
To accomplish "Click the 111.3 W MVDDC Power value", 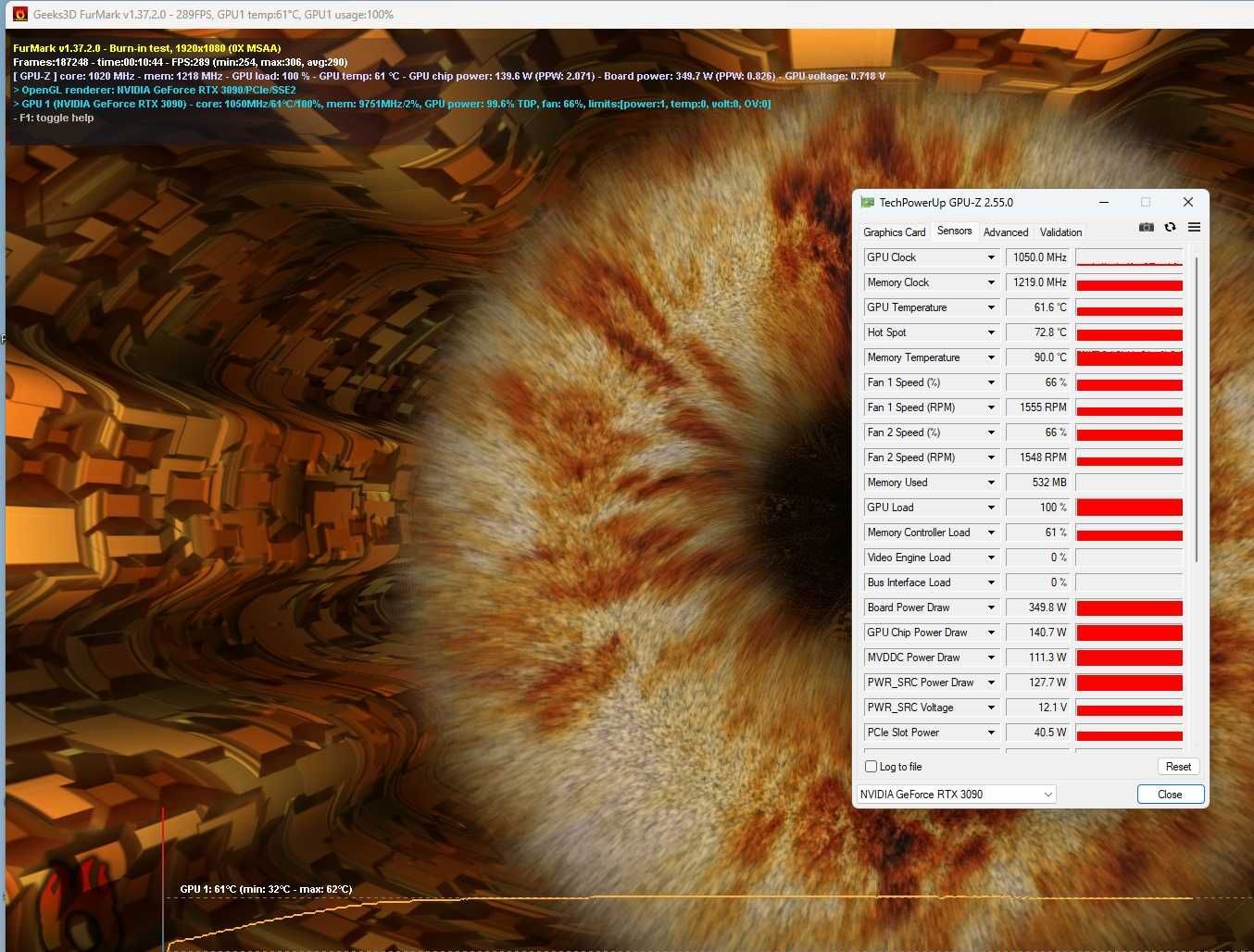I will [1038, 658].
